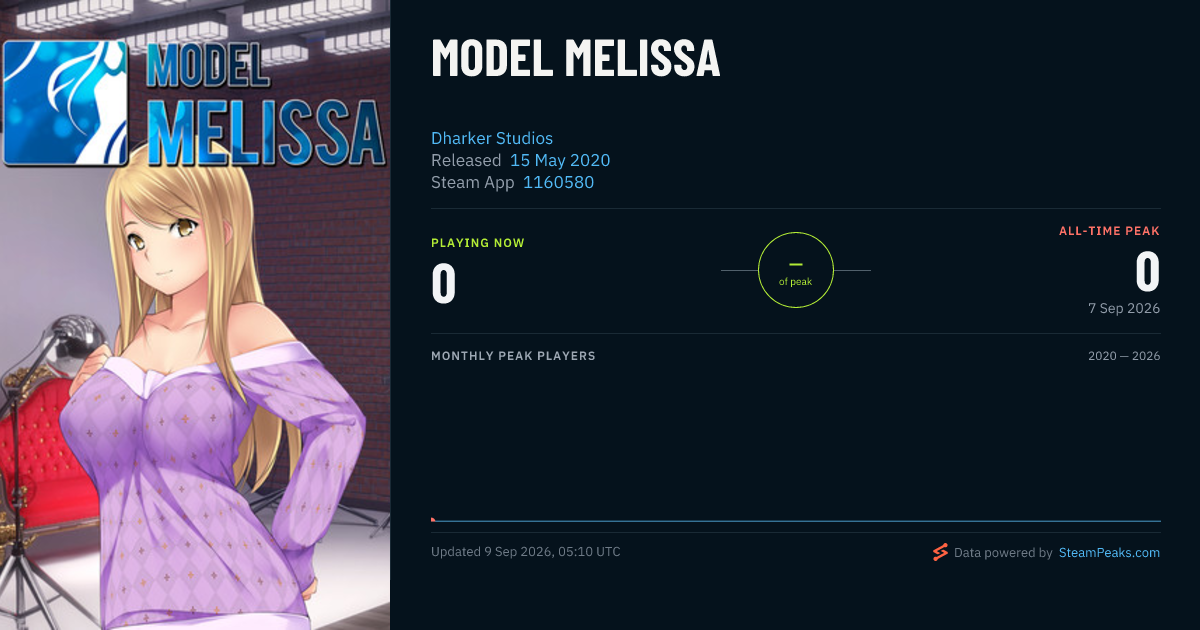Click the PLAYING NOW green label

click(x=478, y=243)
